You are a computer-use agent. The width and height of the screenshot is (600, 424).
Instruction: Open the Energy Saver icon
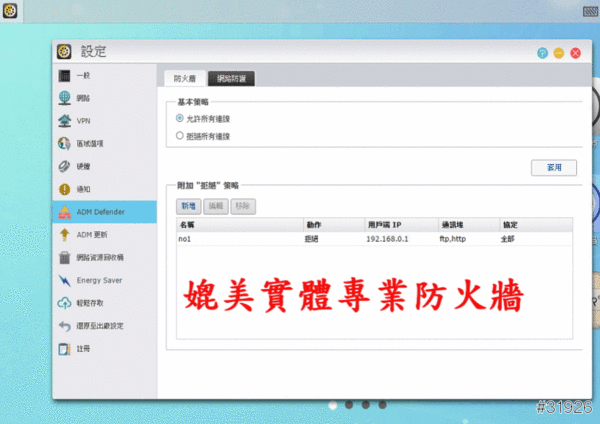(x=64, y=280)
